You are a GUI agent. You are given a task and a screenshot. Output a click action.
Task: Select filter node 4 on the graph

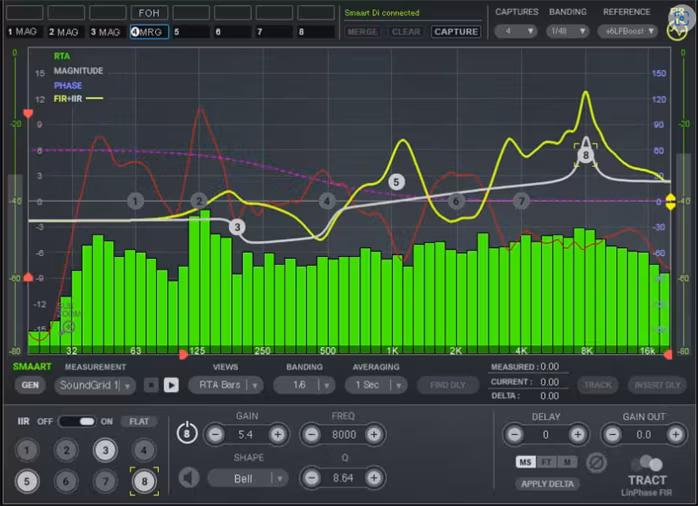pos(327,201)
